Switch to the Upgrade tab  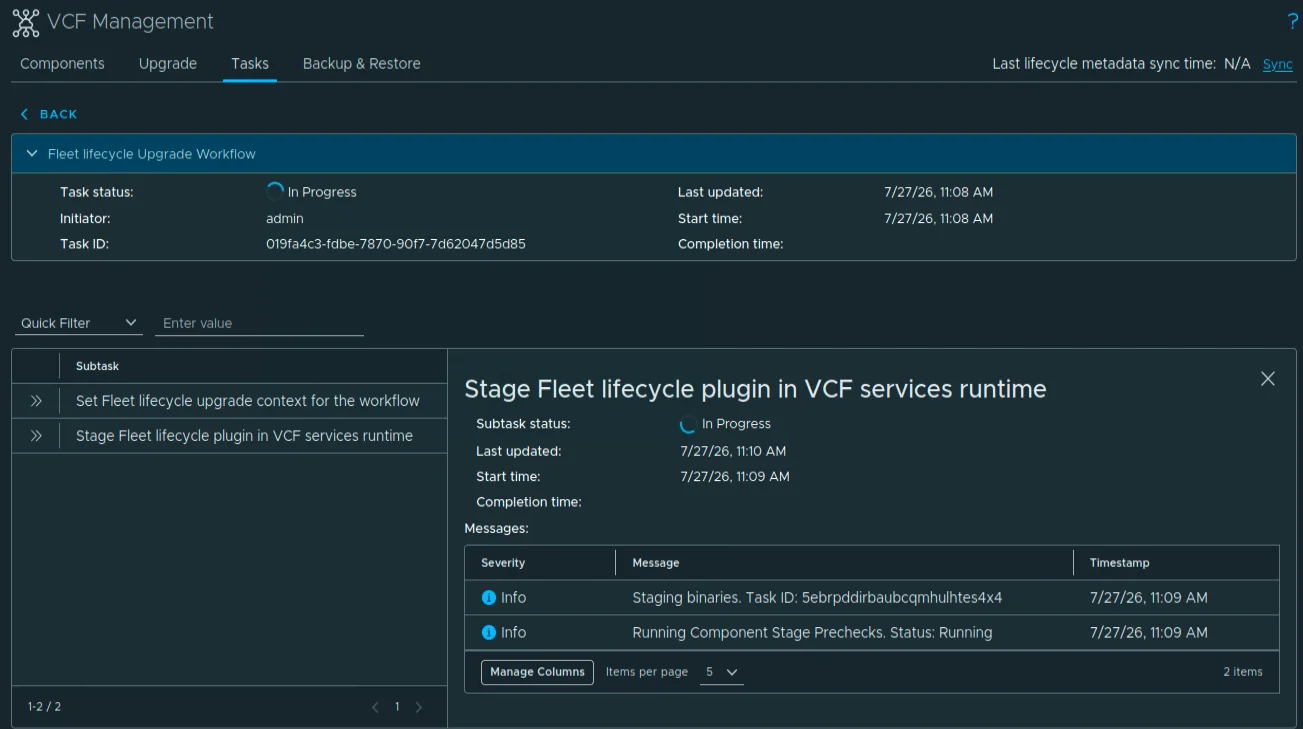[x=168, y=63]
